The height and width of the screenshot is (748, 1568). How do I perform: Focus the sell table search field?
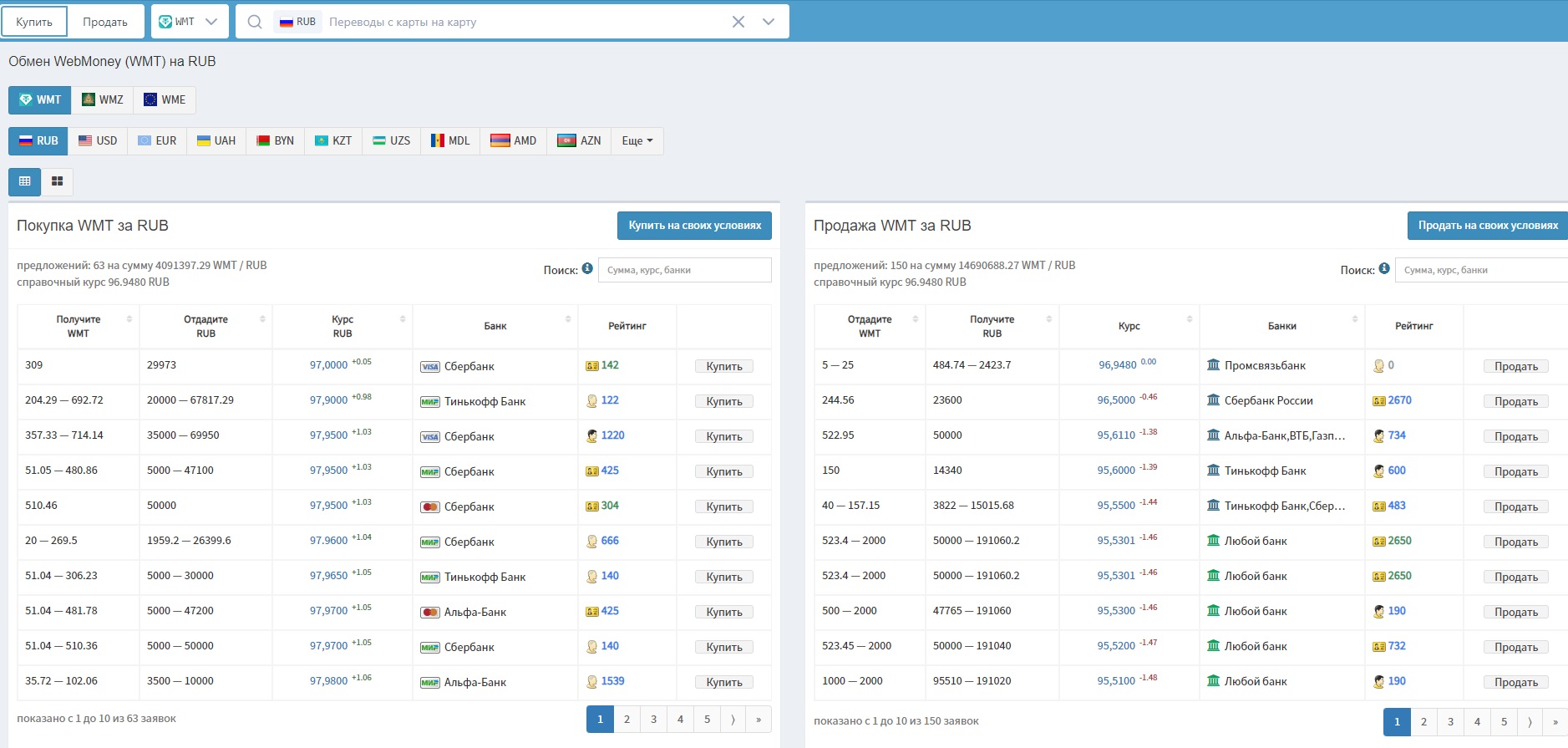pyautogui.click(x=1481, y=270)
